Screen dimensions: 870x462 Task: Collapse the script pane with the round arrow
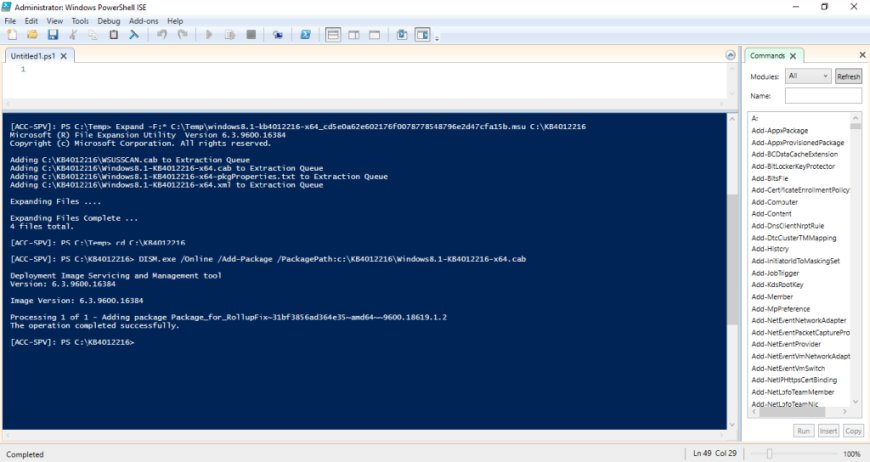click(x=730, y=55)
